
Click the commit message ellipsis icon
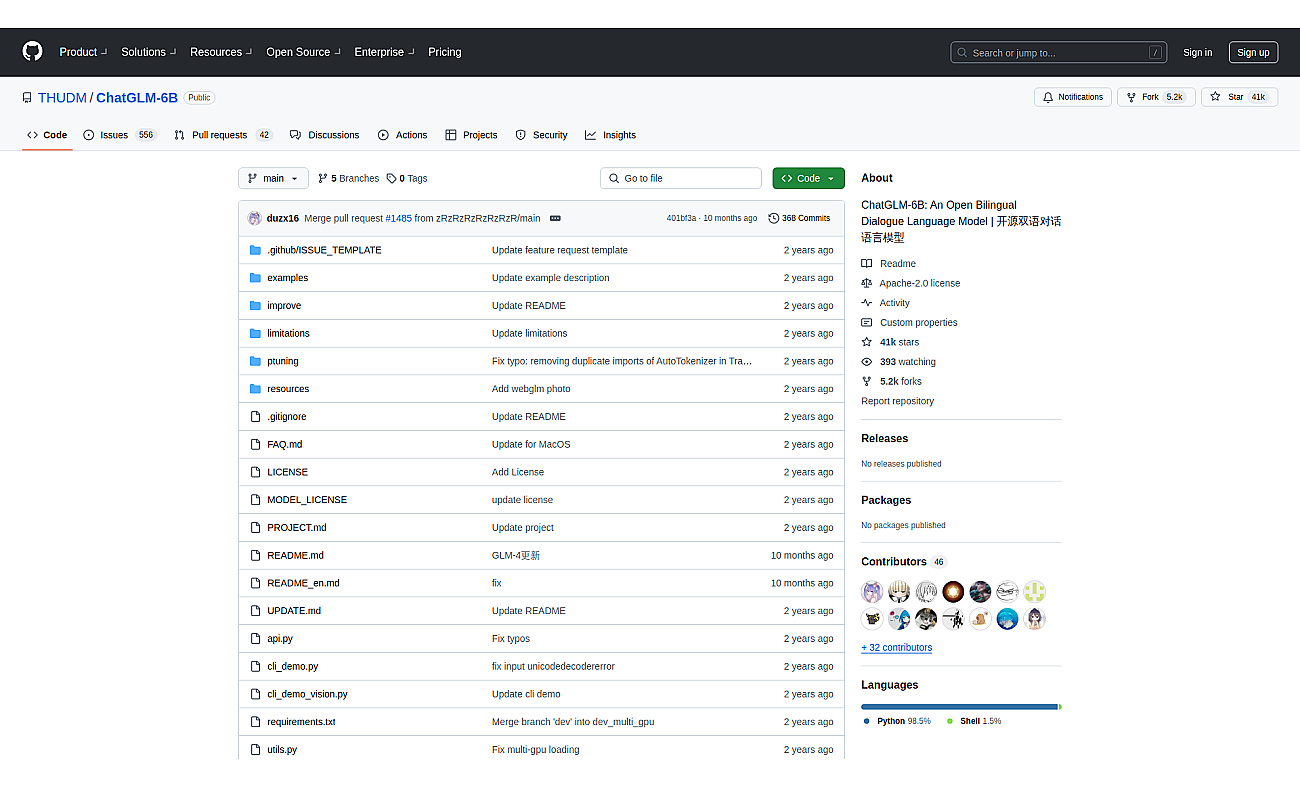coord(555,218)
